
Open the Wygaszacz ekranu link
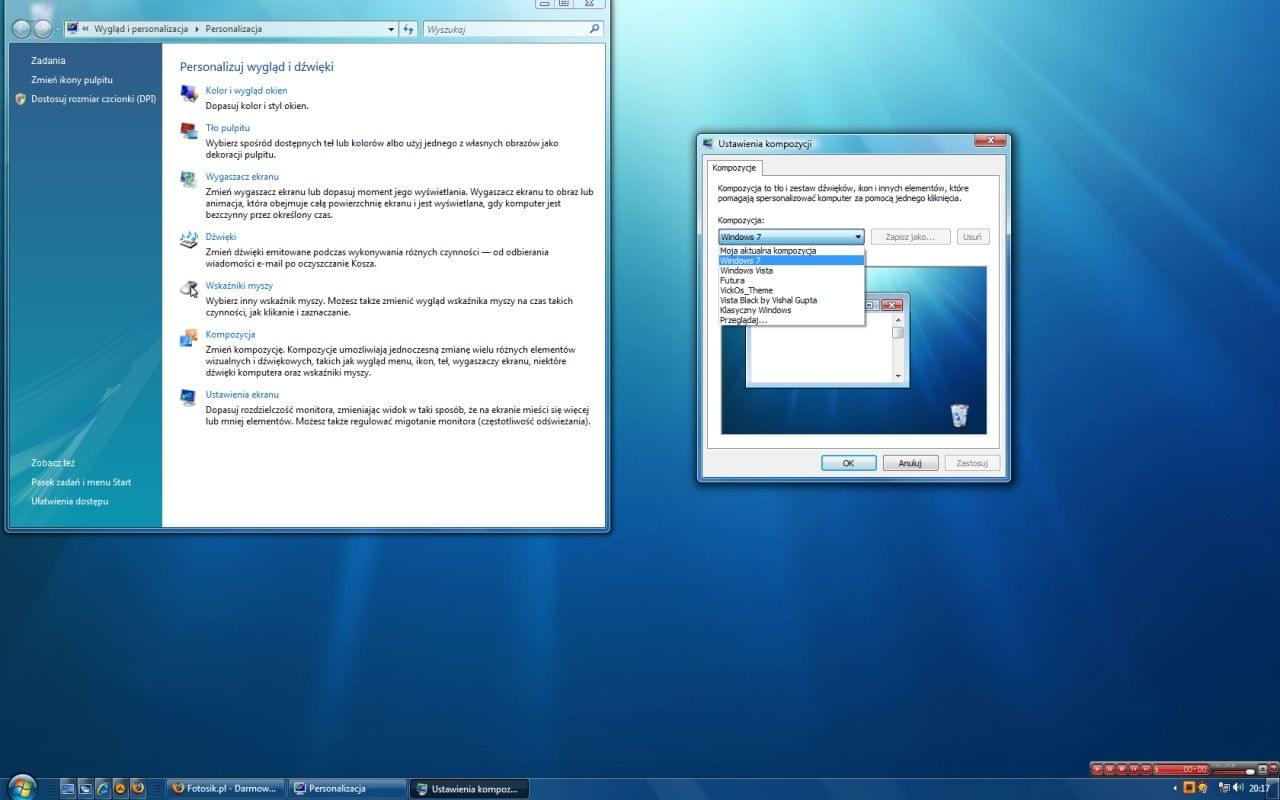242,177
